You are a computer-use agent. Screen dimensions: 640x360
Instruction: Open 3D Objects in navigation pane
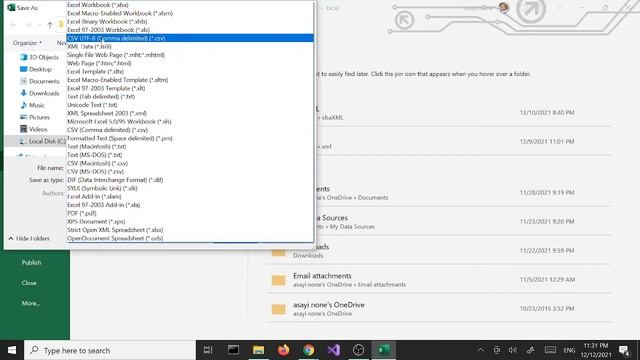39,57
